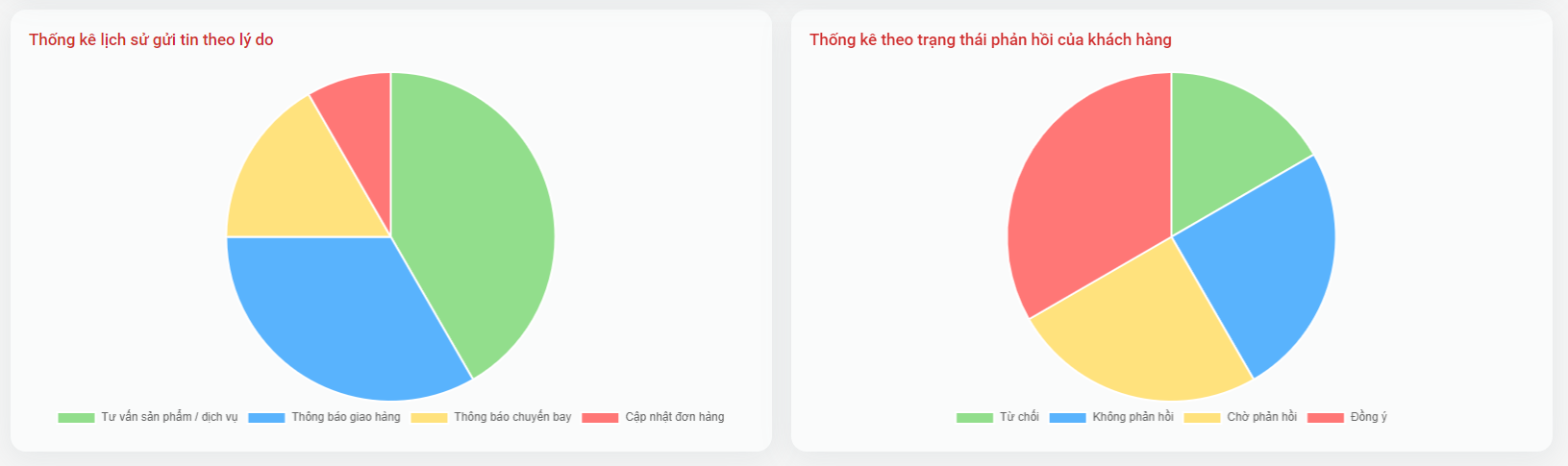Click the green 'Tư vấn sản phẩm / dịch vụ' legend swatch
Screen dimensions: 1568x466
pyautogui.click(x=76, y=418)
